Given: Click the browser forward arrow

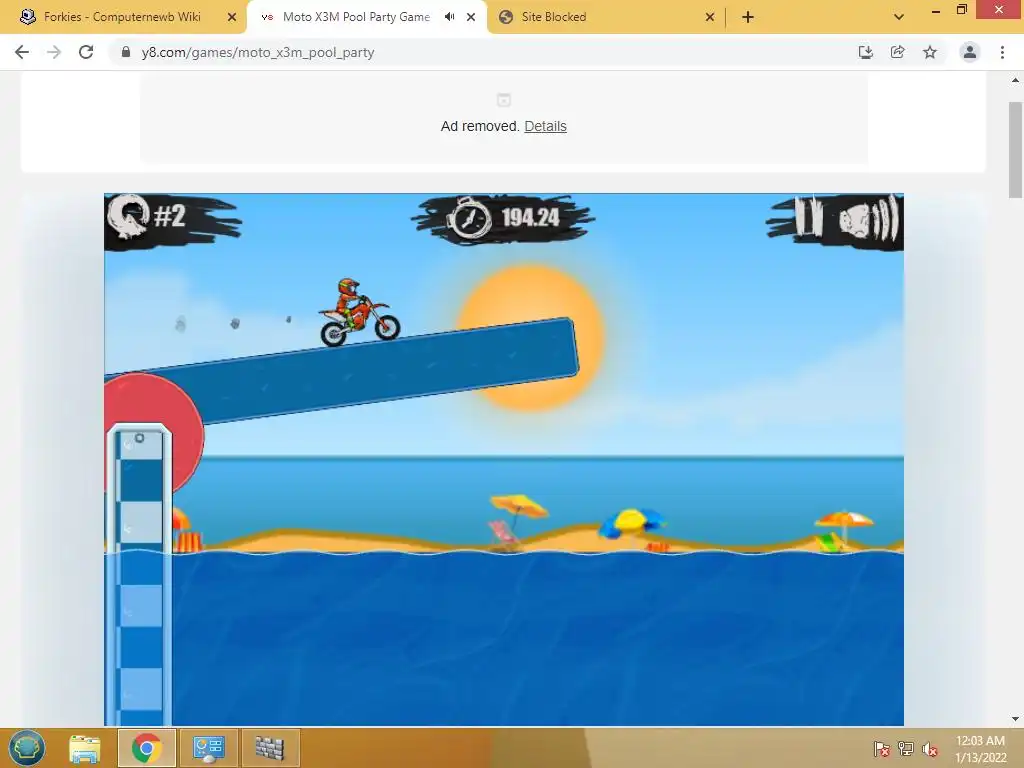Looking at the screenshot, I should [54, 52].
